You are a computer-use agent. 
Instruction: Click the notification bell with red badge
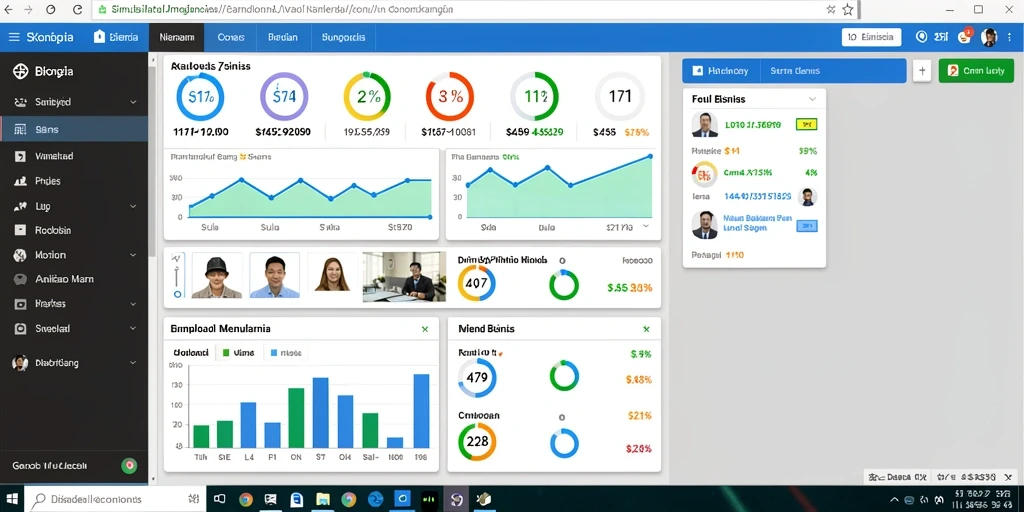[x=965, y=37]
